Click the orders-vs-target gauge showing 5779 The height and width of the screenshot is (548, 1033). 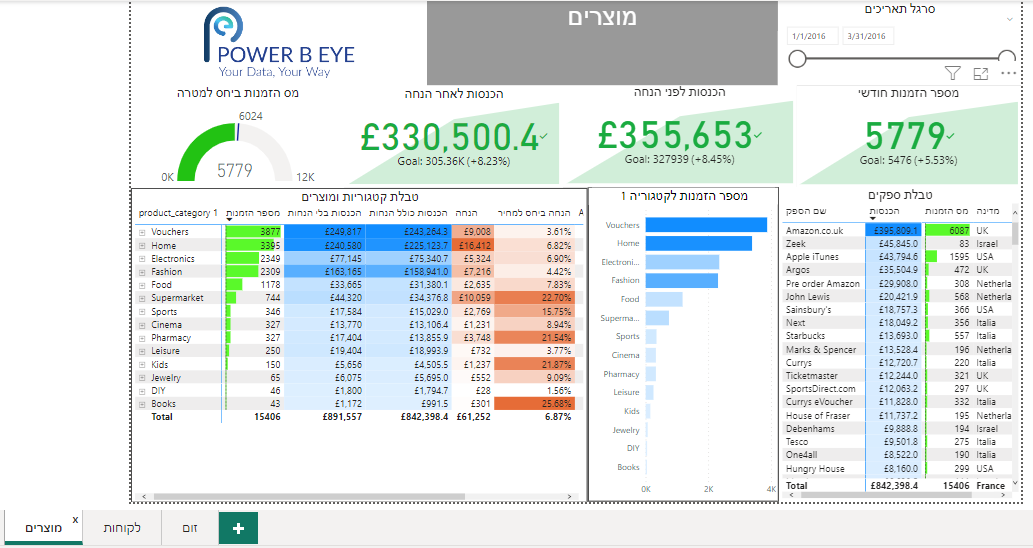[x=235, y=150]
